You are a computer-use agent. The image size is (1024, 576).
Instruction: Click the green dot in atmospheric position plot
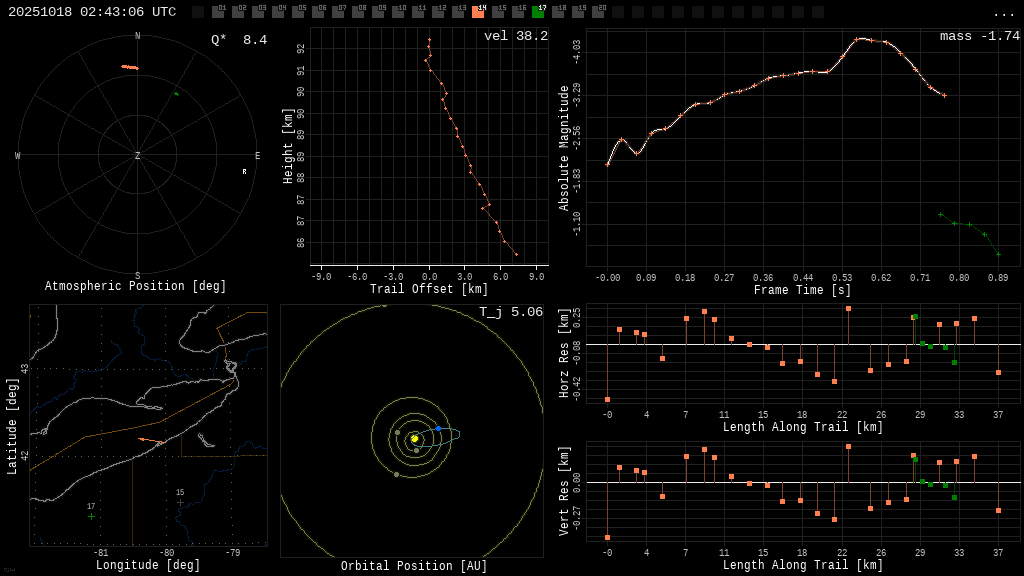click(x=176, y=94)
